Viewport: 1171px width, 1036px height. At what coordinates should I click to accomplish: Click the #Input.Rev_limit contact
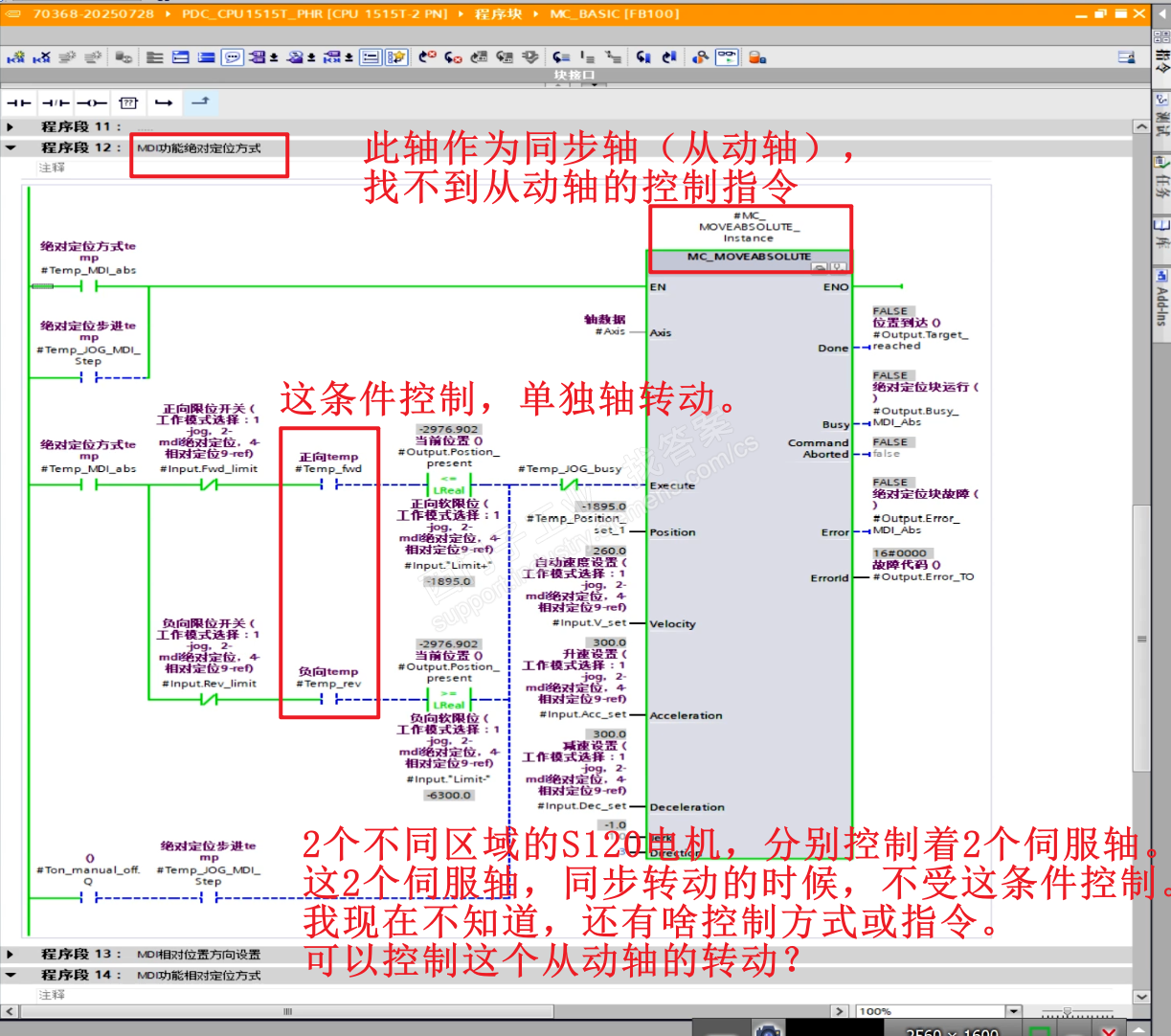tap(209, 700)
